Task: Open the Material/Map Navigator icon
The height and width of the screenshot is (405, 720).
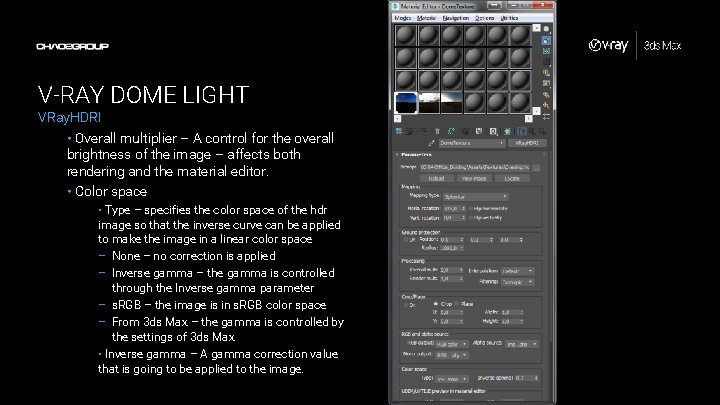Action: (546, 117)
